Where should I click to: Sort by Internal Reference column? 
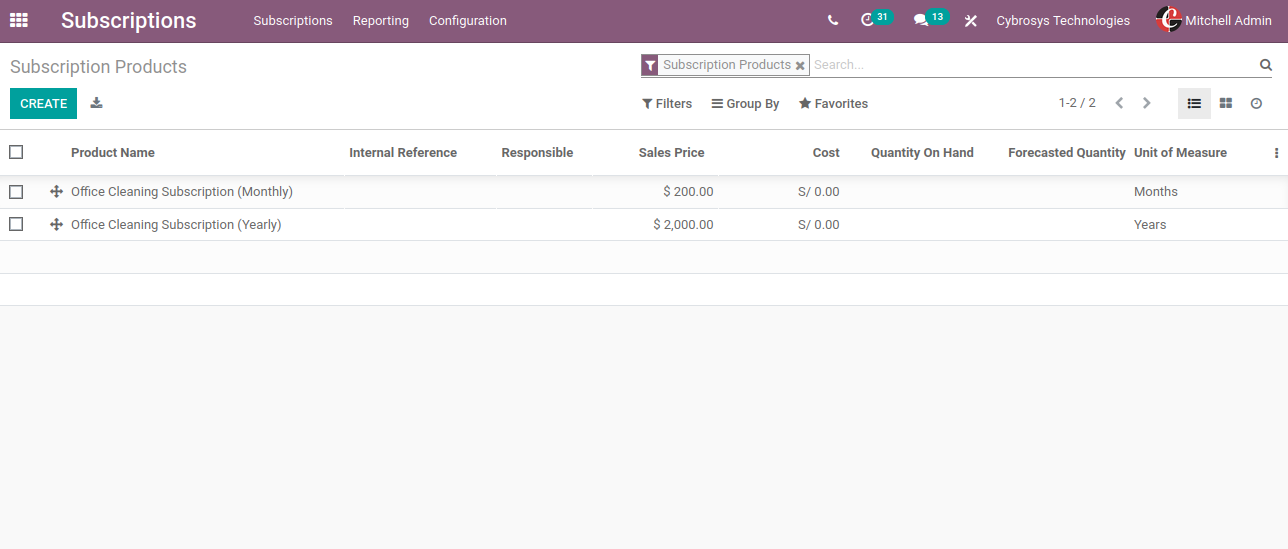(403, 153)
